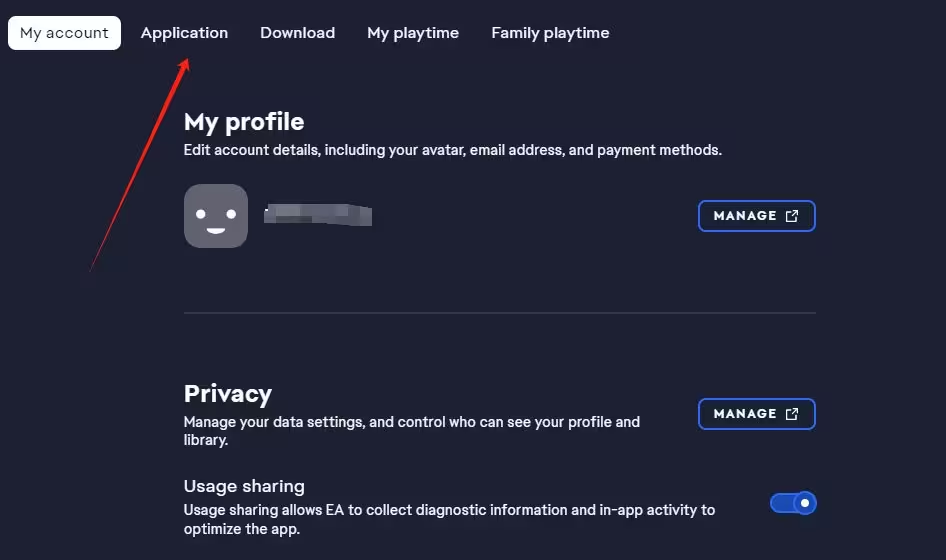This screenshot has width=946, height=560.
Task: Click the My profile heading
Action: (244, 122)
